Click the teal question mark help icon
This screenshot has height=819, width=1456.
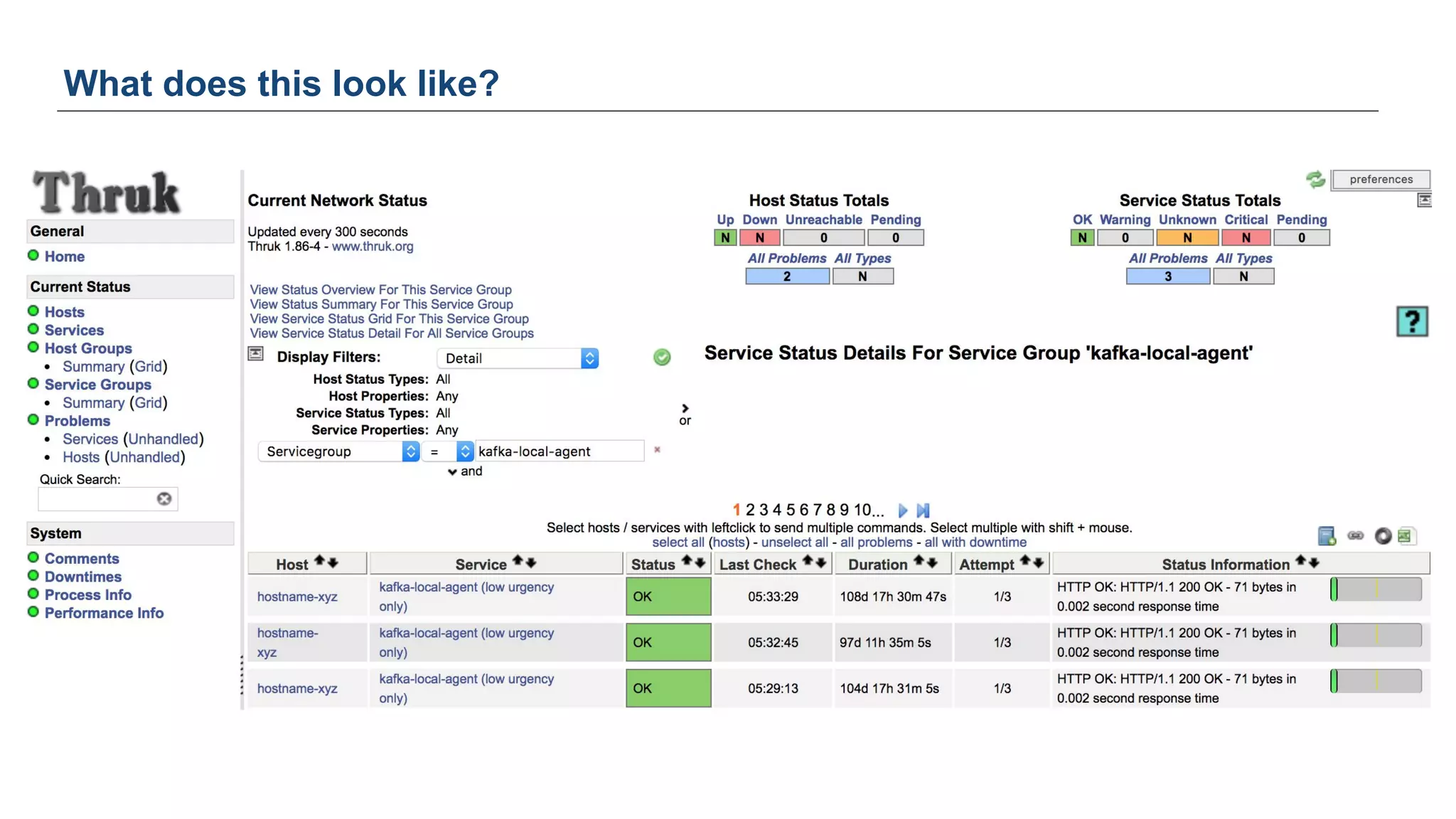(1411, 322)
